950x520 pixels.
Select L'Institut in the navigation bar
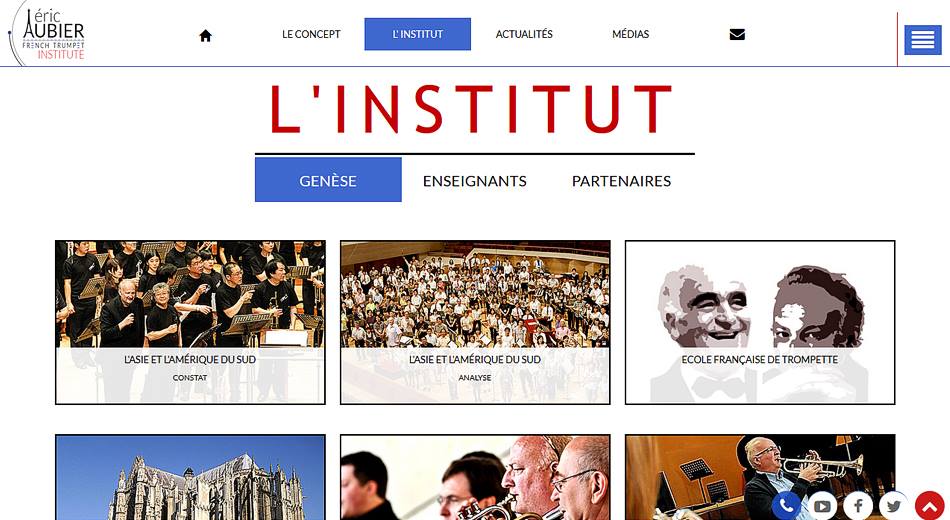pyautogui.click(x=417, y=35)
